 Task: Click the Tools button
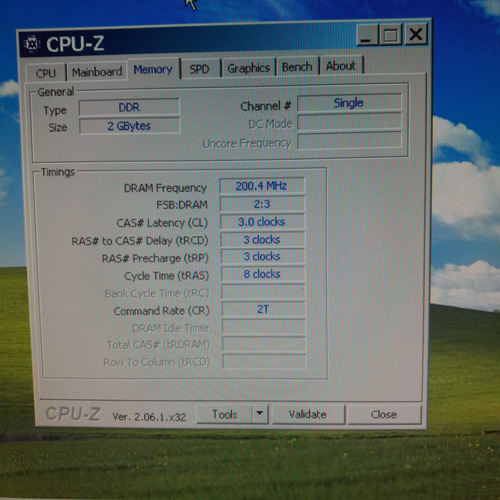point(224,414)
